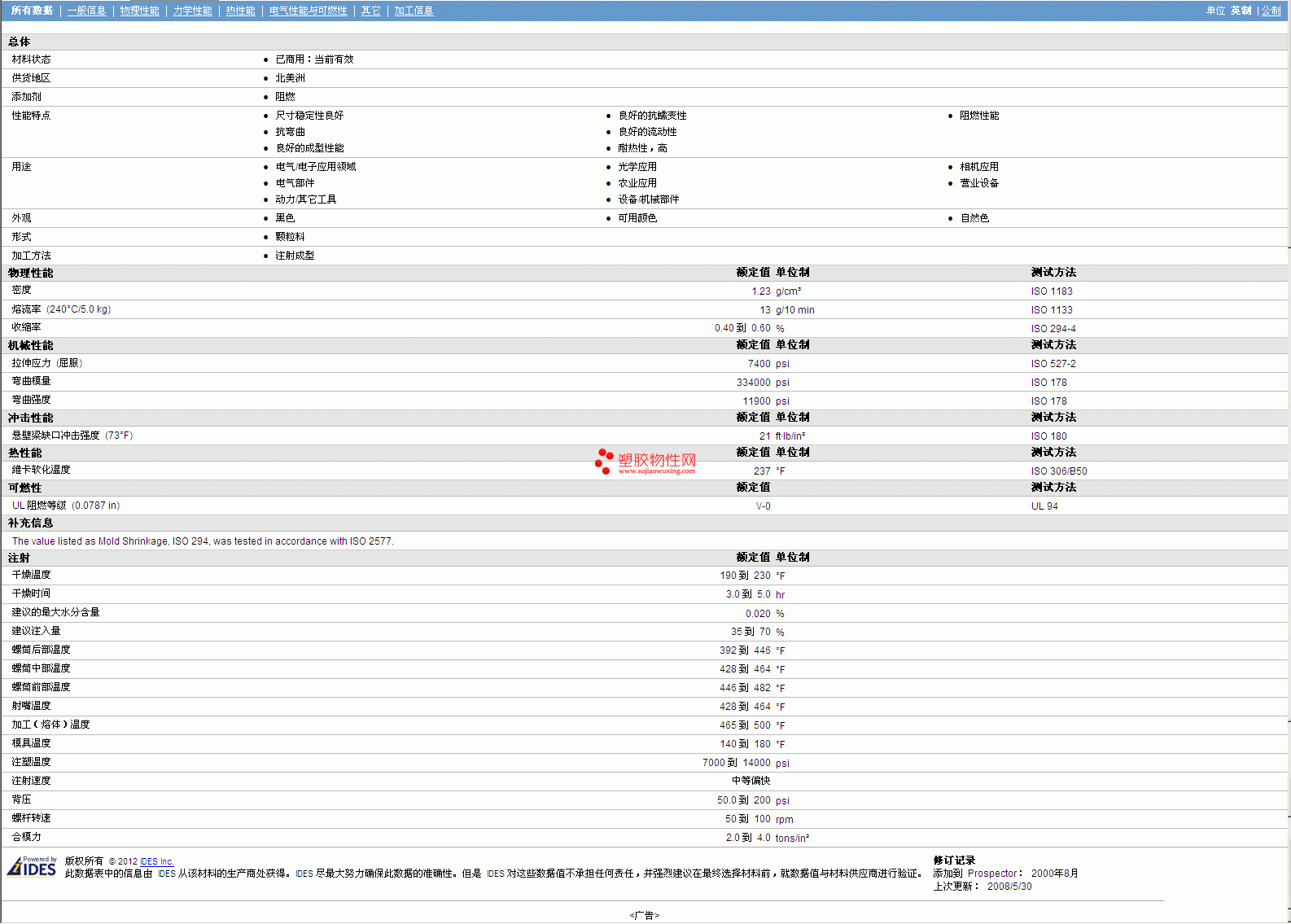Click the 自然色 appearance value

pyautogui.click(x=974, y=218)
